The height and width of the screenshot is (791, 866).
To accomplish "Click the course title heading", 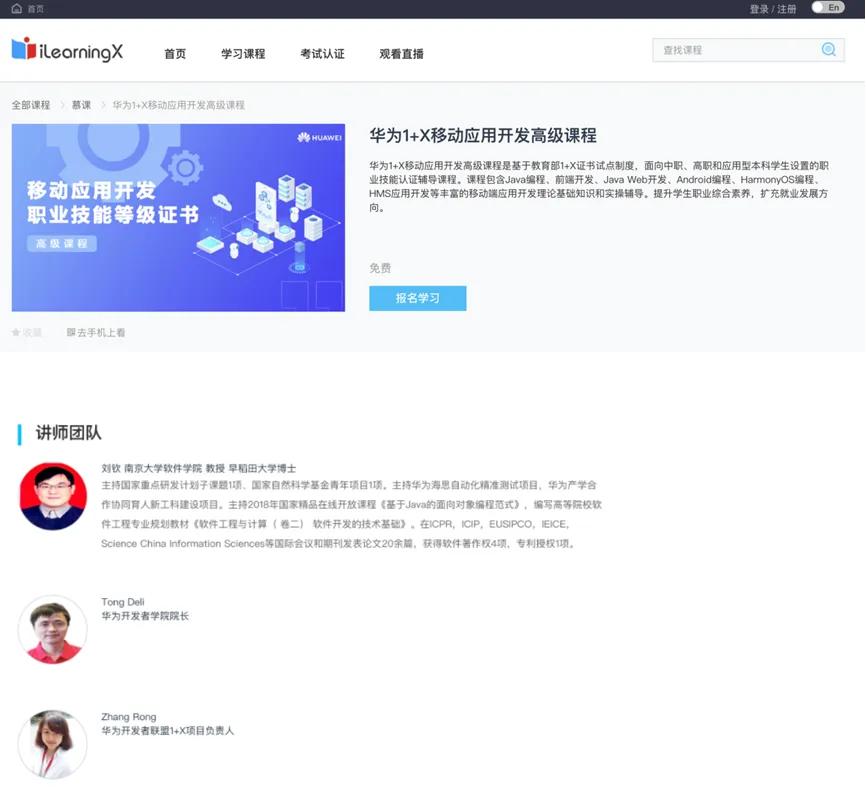I will [x=483, y=135].
